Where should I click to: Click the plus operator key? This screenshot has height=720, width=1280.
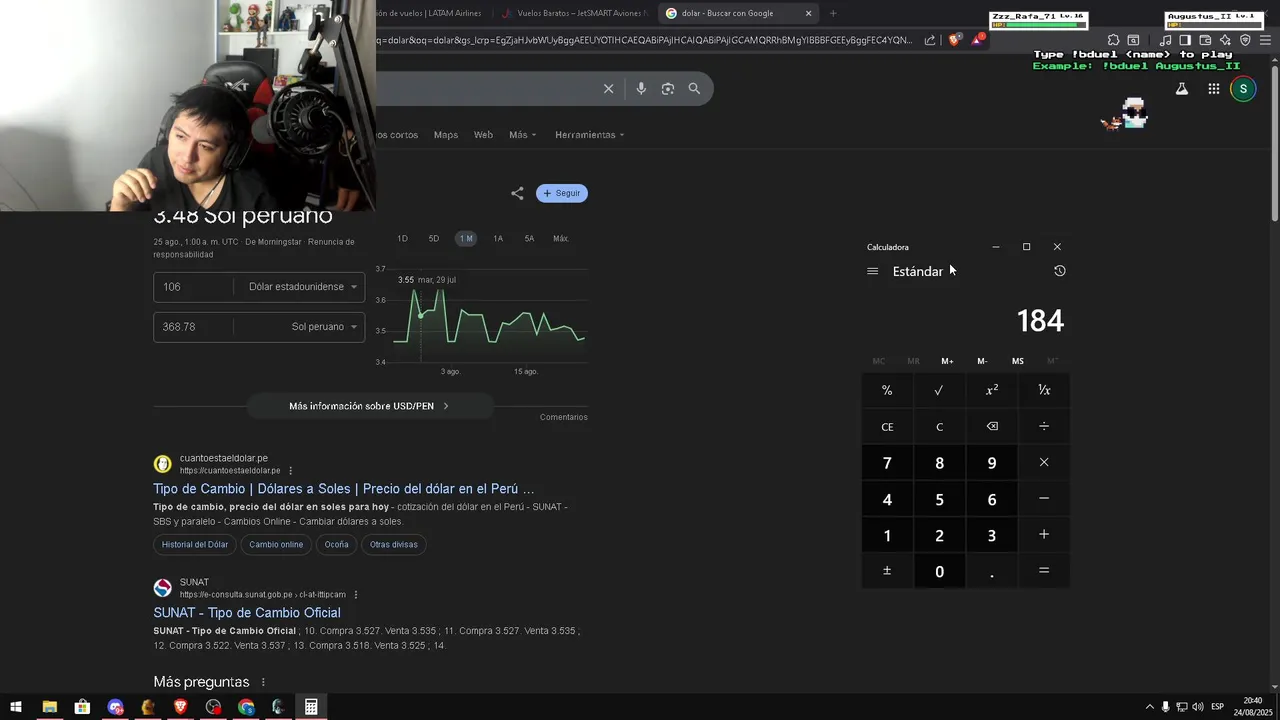point(1044,535)
